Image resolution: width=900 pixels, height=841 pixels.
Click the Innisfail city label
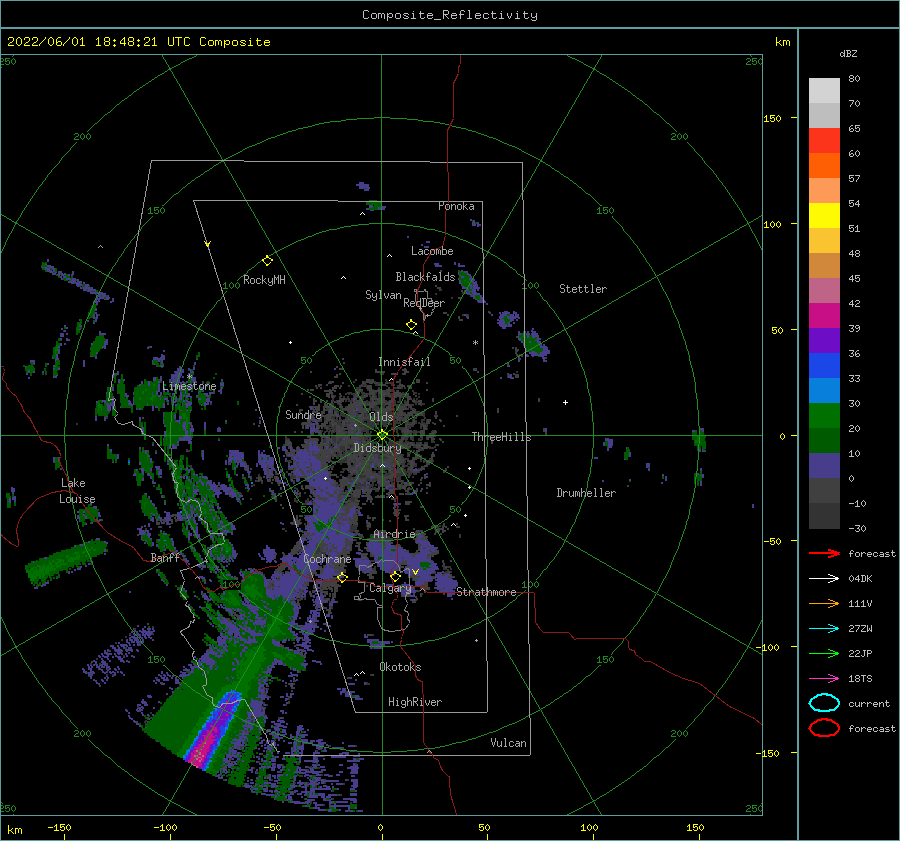point(404,362)
